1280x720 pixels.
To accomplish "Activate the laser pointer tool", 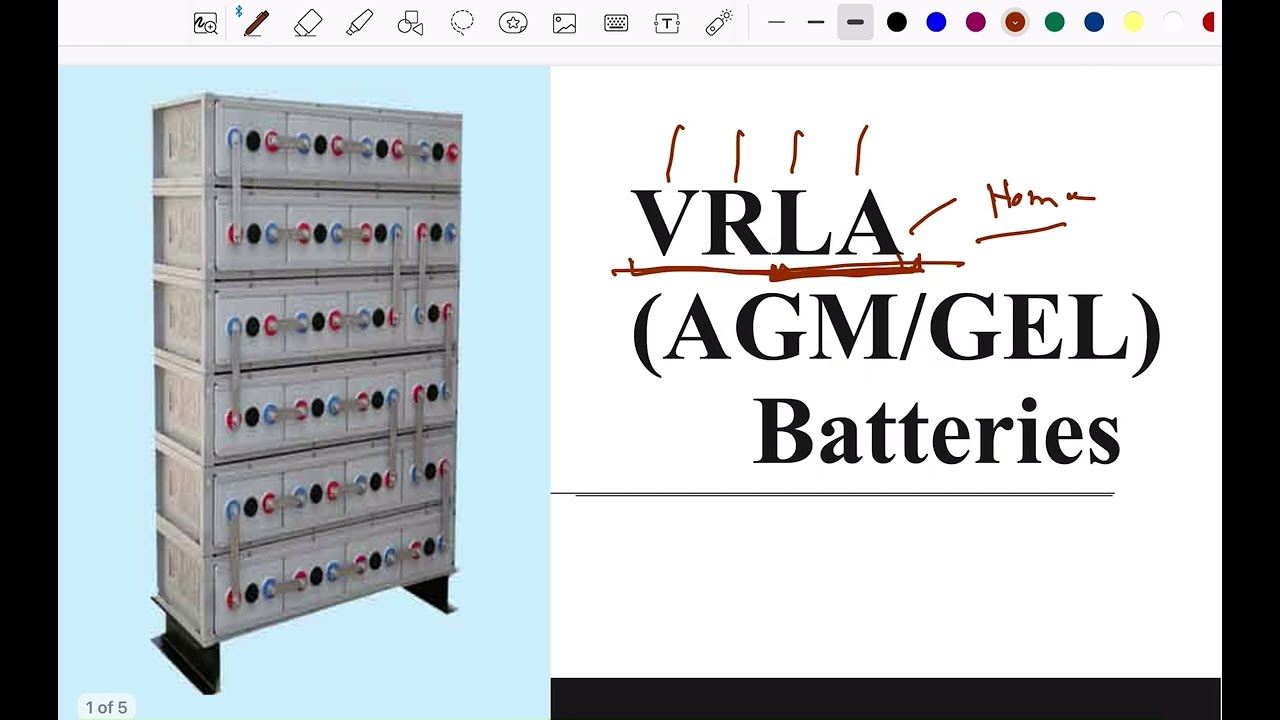I will pyautogui.click(x=718, y=23).
